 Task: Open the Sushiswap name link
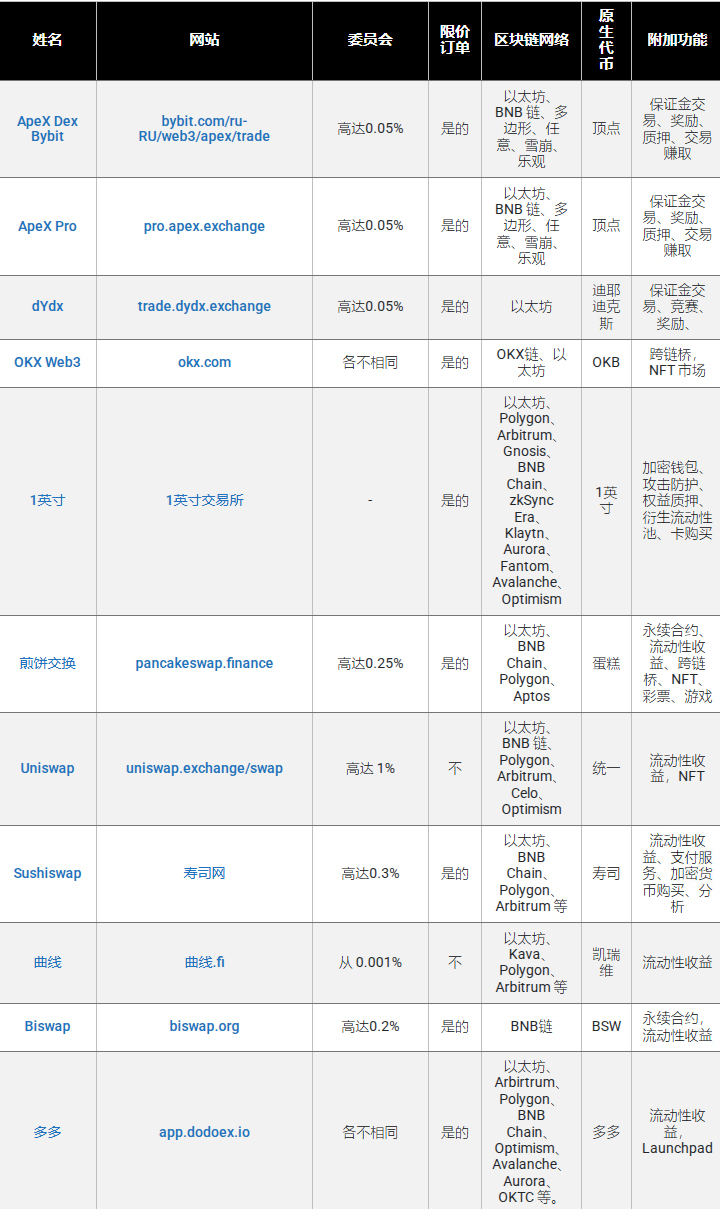click(47, 873)
